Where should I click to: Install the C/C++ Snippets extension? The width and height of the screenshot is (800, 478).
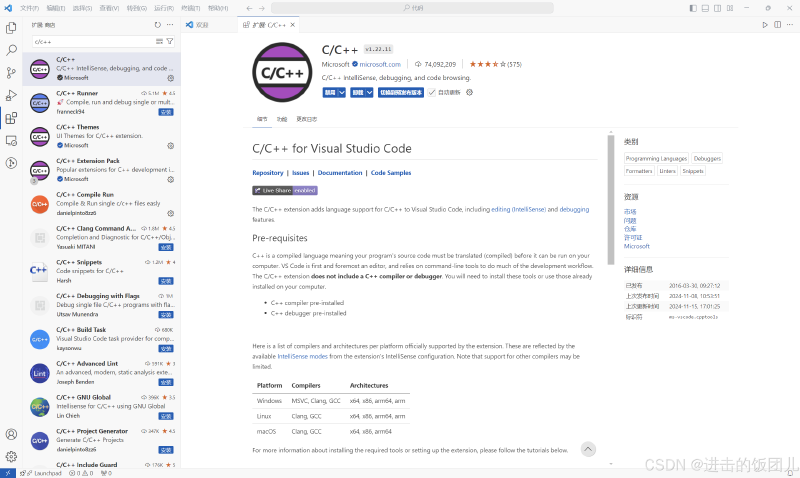coord(166,281)
